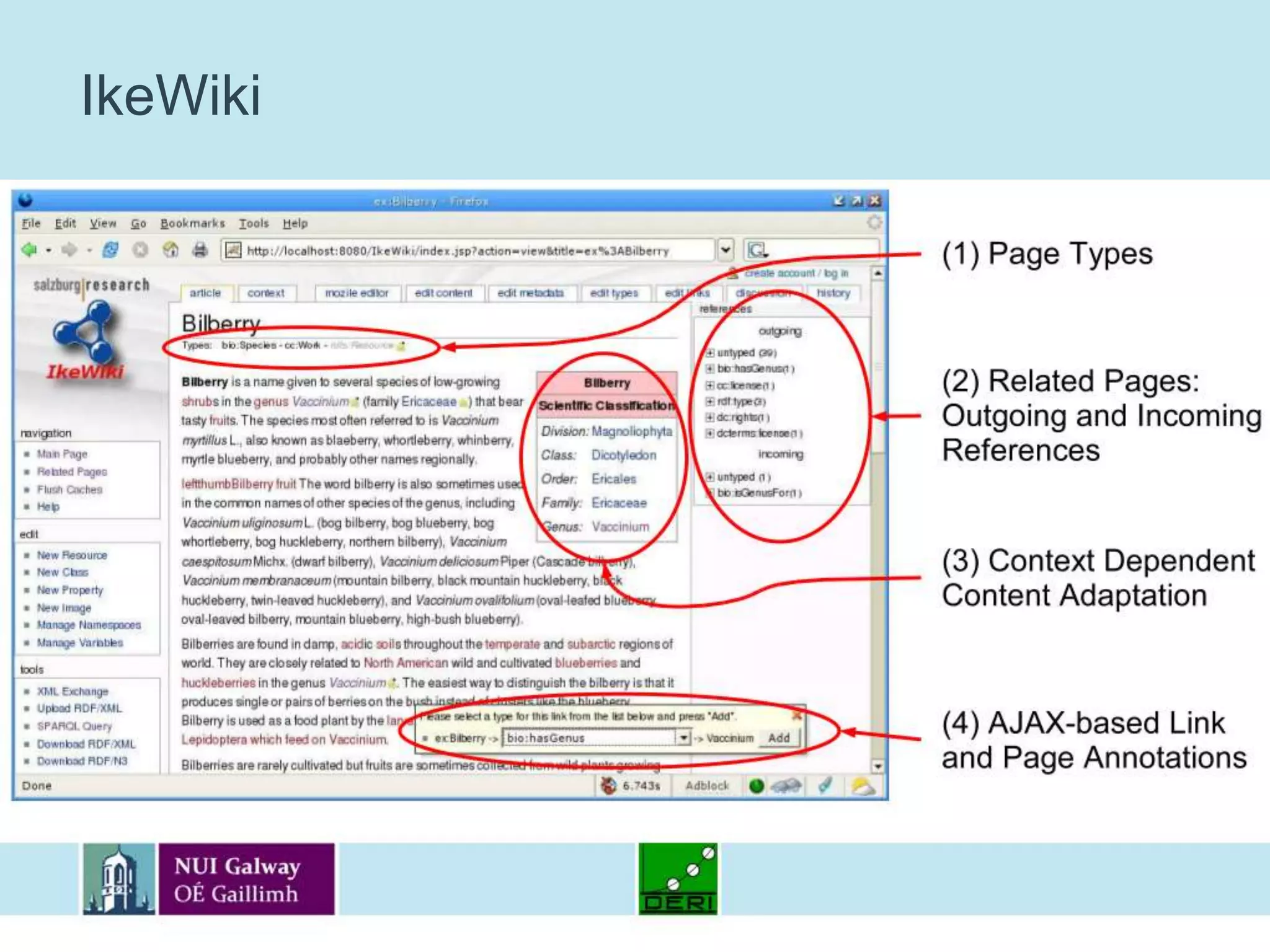Open the history tab
The image size is (1270, 952).
click(832, 293)
